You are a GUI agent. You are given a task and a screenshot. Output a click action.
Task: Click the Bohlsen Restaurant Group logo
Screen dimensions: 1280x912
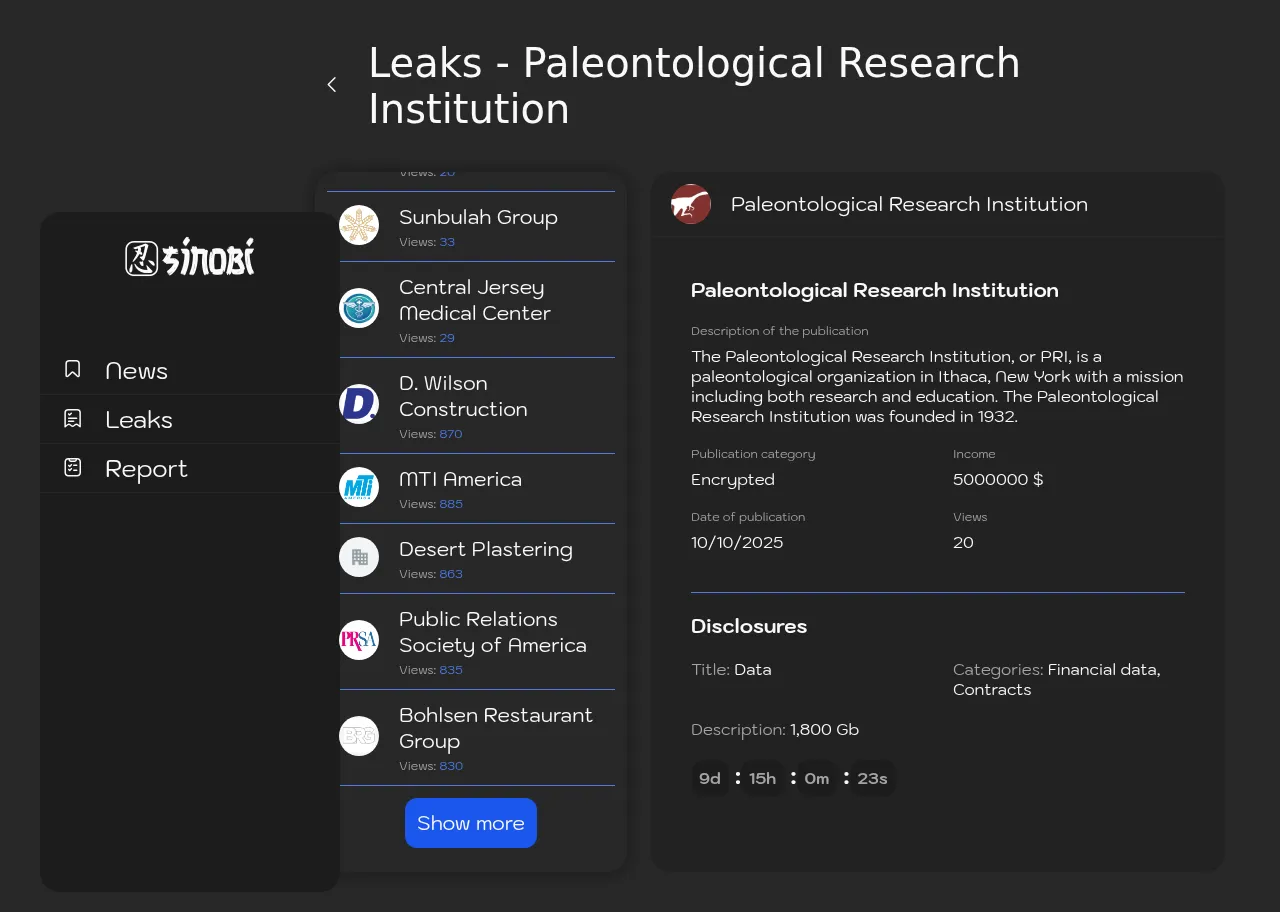(x=359, y=736)
